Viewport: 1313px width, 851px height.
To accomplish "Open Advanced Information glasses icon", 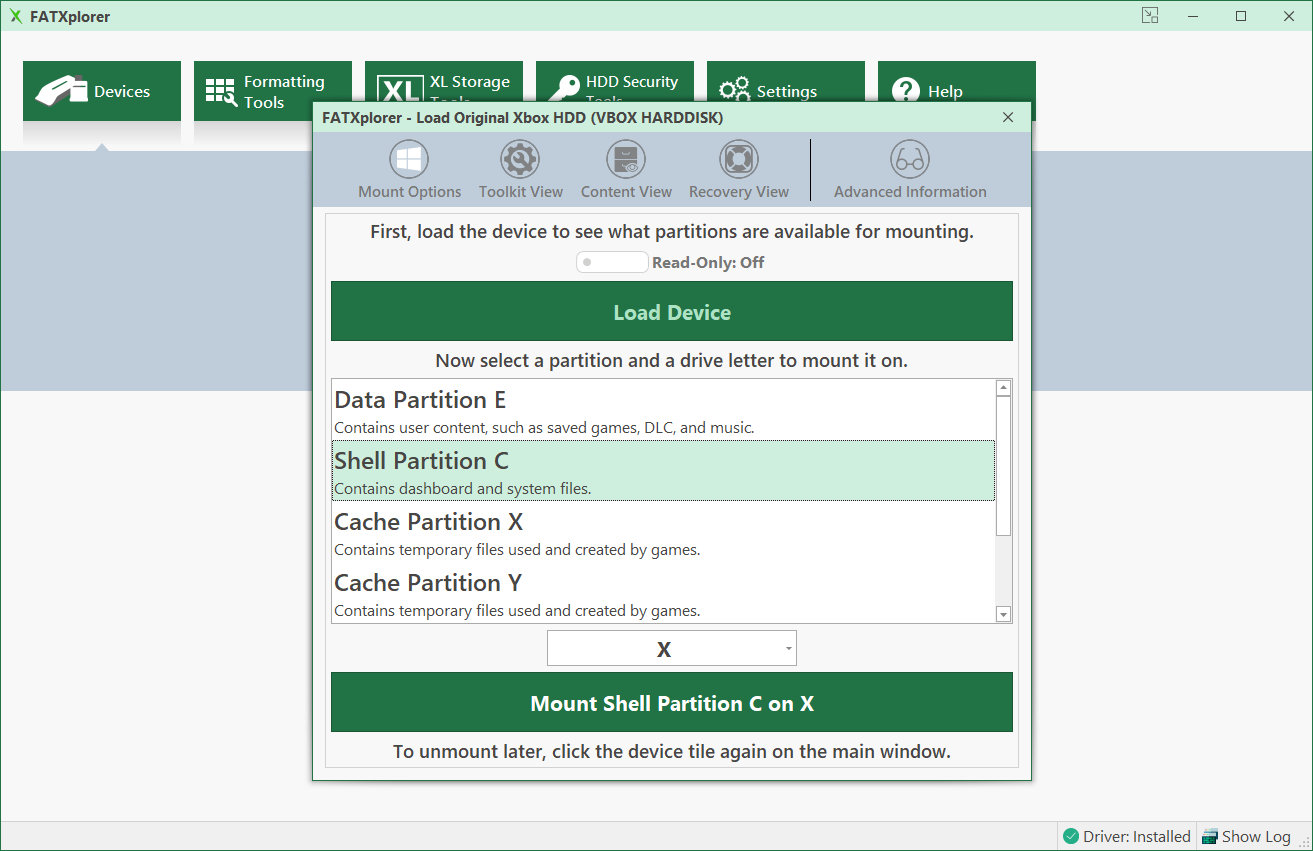I will click(910, 159).
